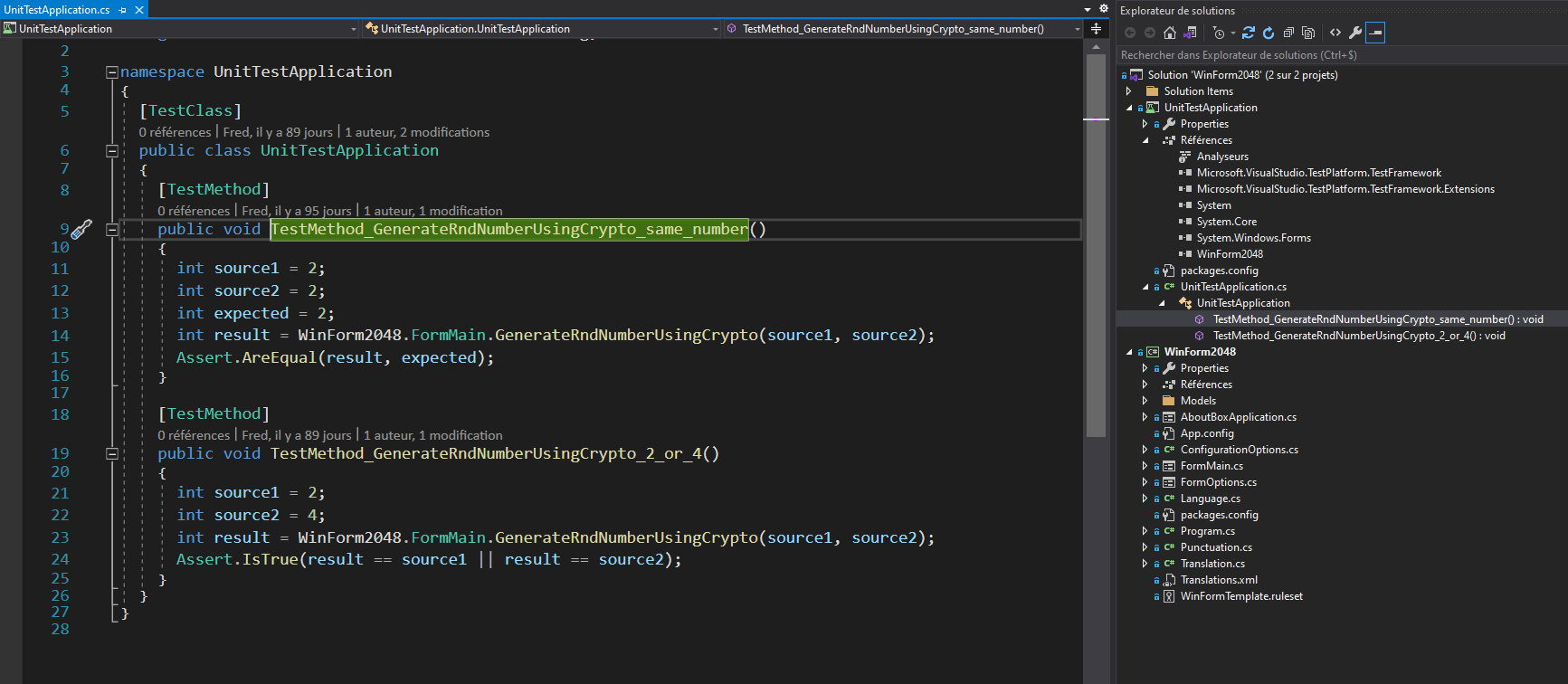Image resolution: width=1568 pixels, height=684 pixels.
Task: Collapse the class UnitTestApplication code block
Action: tap(112, 150)
